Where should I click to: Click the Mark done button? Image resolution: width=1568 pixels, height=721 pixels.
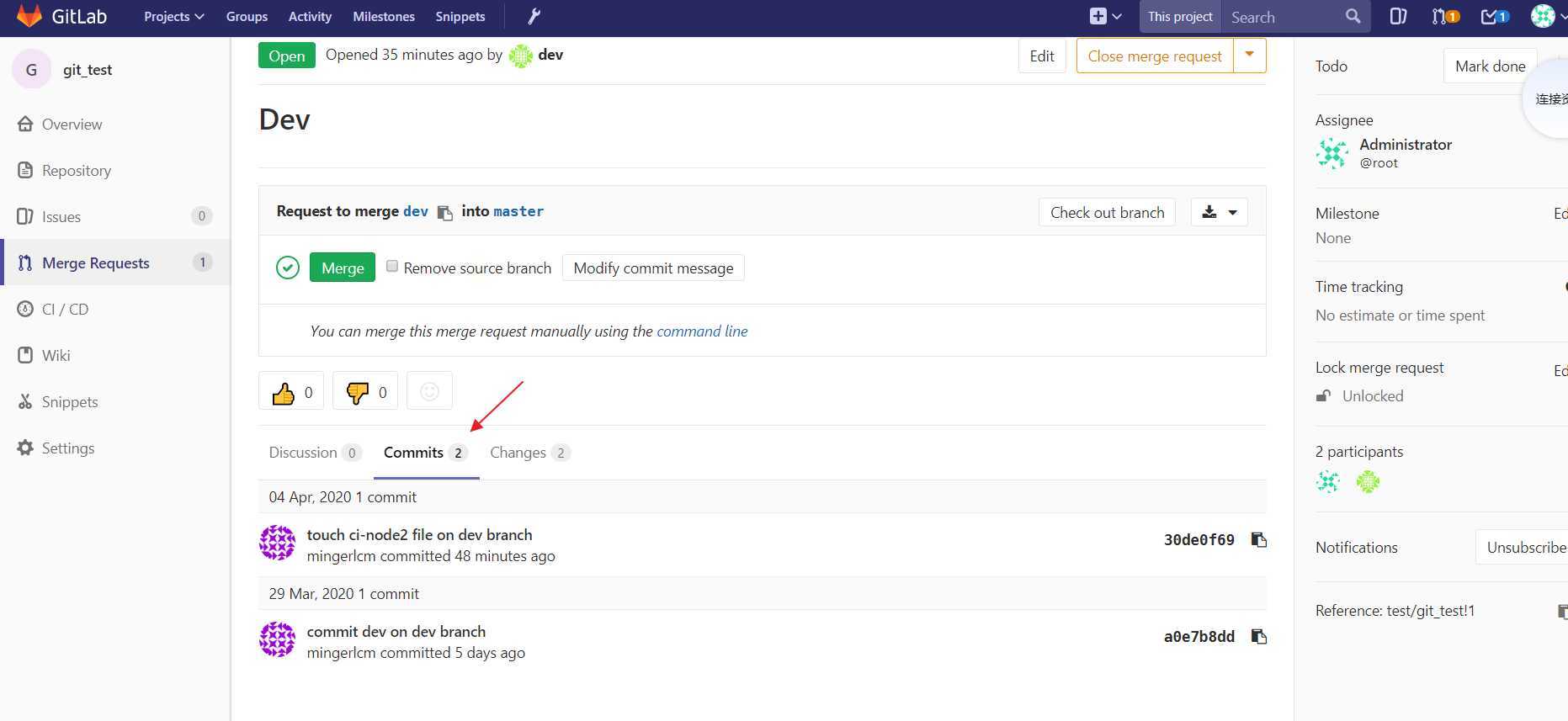1490,66
